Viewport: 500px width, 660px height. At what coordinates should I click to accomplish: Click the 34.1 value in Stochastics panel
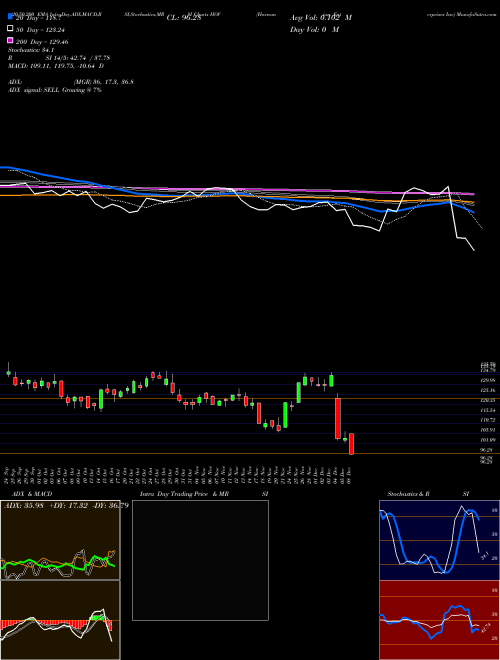pos(484,556)
